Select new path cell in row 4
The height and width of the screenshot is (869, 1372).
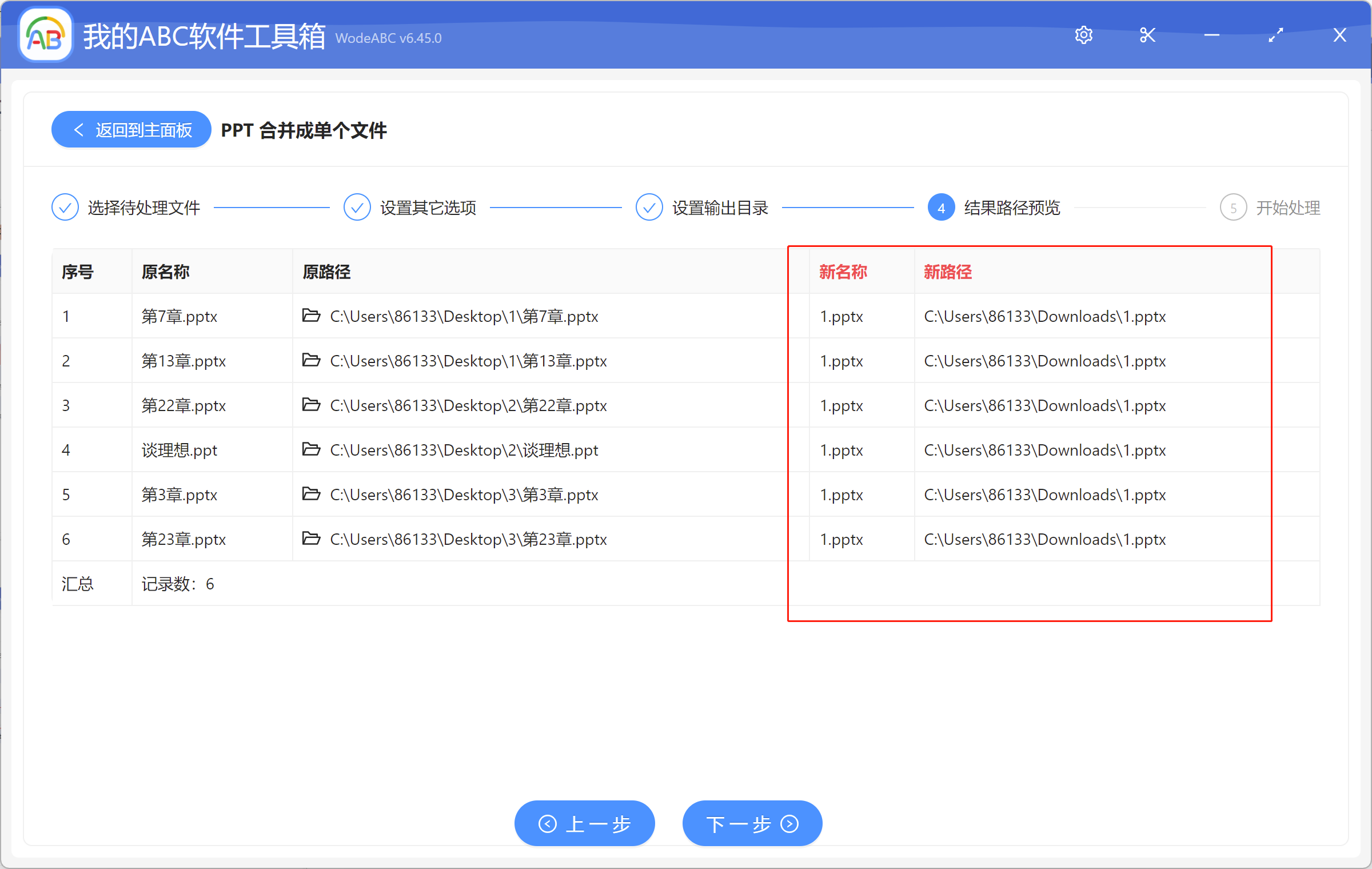point(1044,450)
